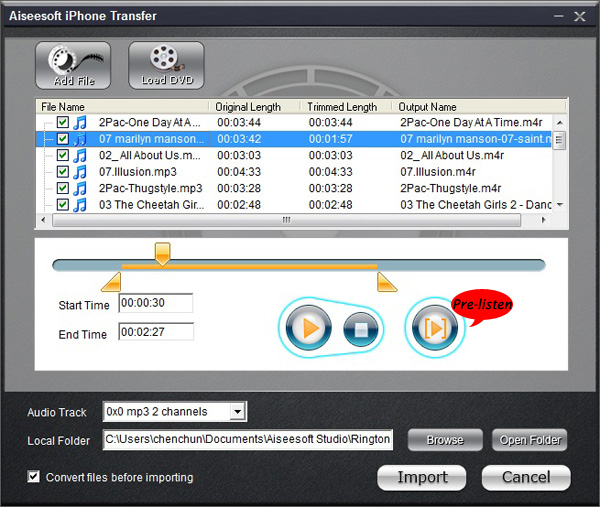
Task: Click original length 00:04:33 cell
Action: [x=239, y=172]
